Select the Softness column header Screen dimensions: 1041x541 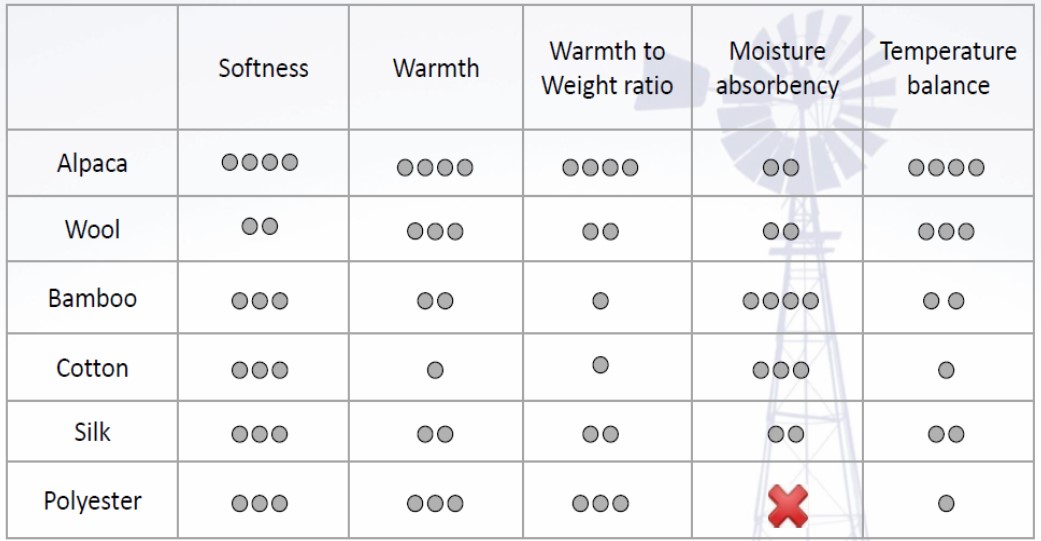tap(263, 68)
